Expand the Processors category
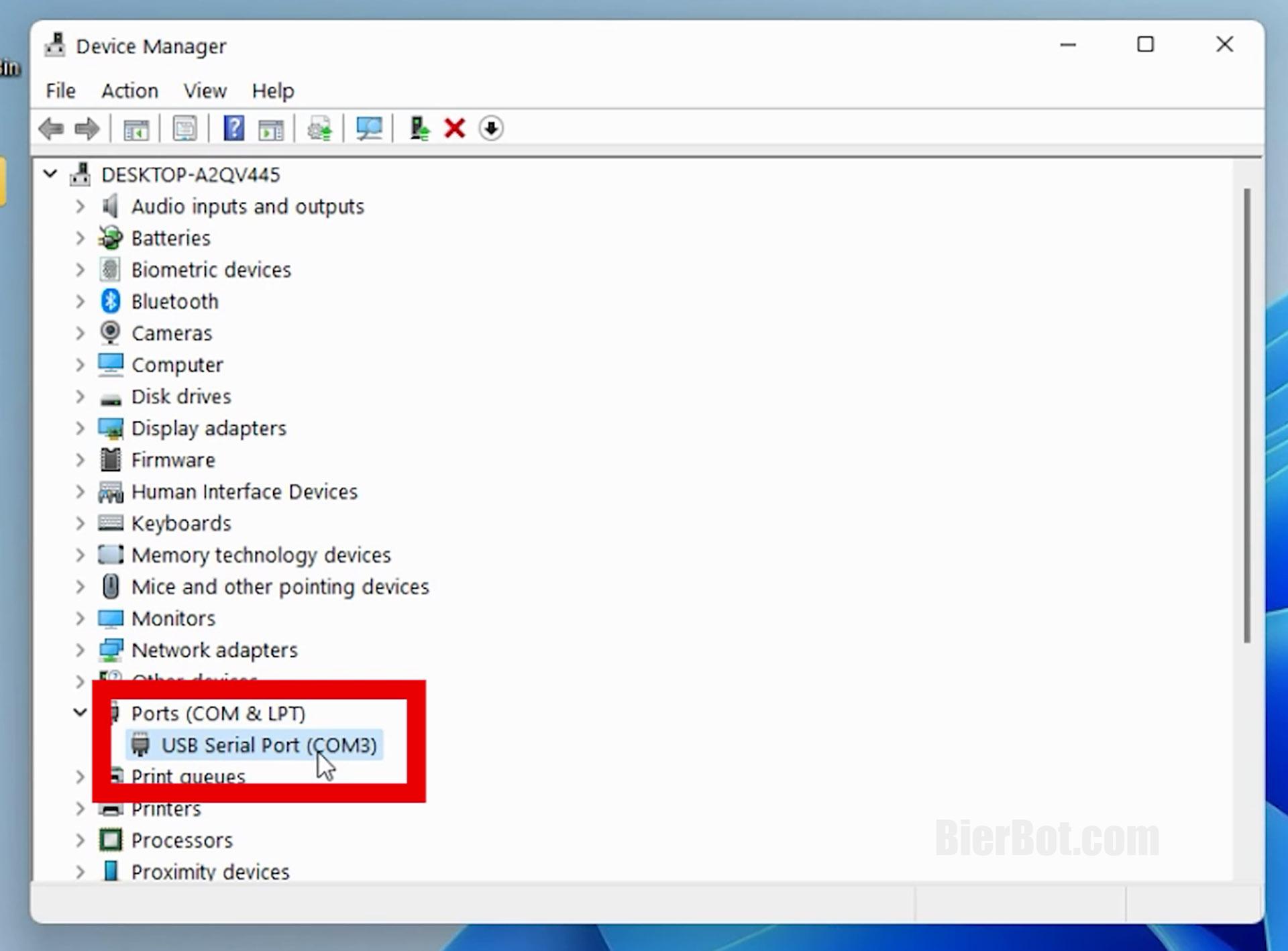This screenshot has width=1288, height=951. [80, 840]
